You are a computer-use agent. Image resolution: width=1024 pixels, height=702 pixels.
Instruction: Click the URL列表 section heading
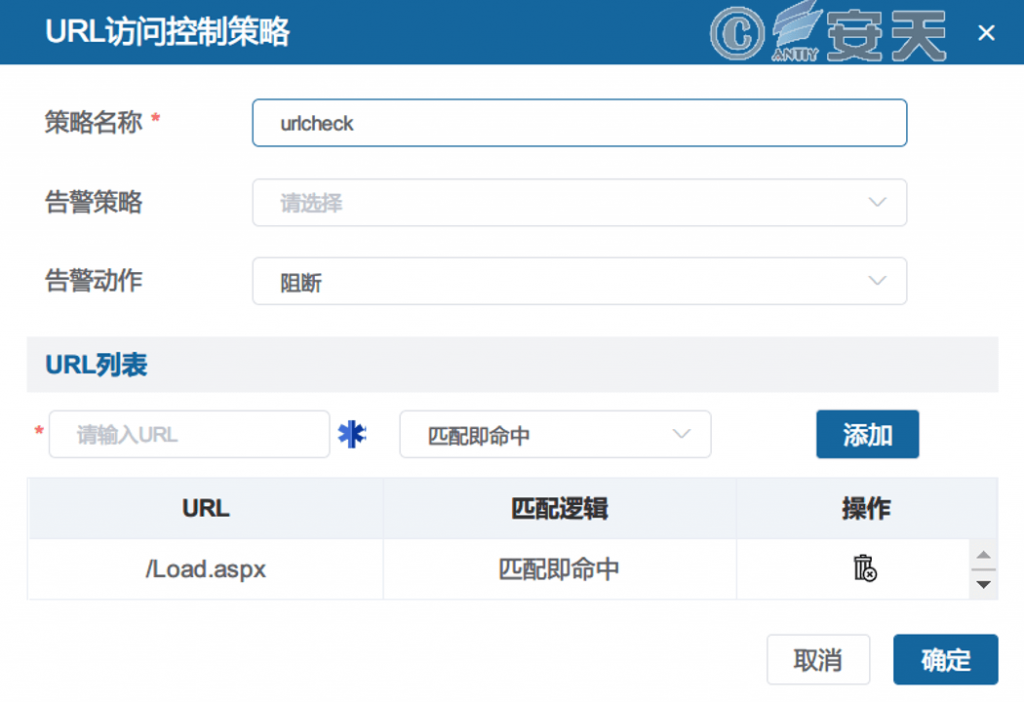point(97,365)
